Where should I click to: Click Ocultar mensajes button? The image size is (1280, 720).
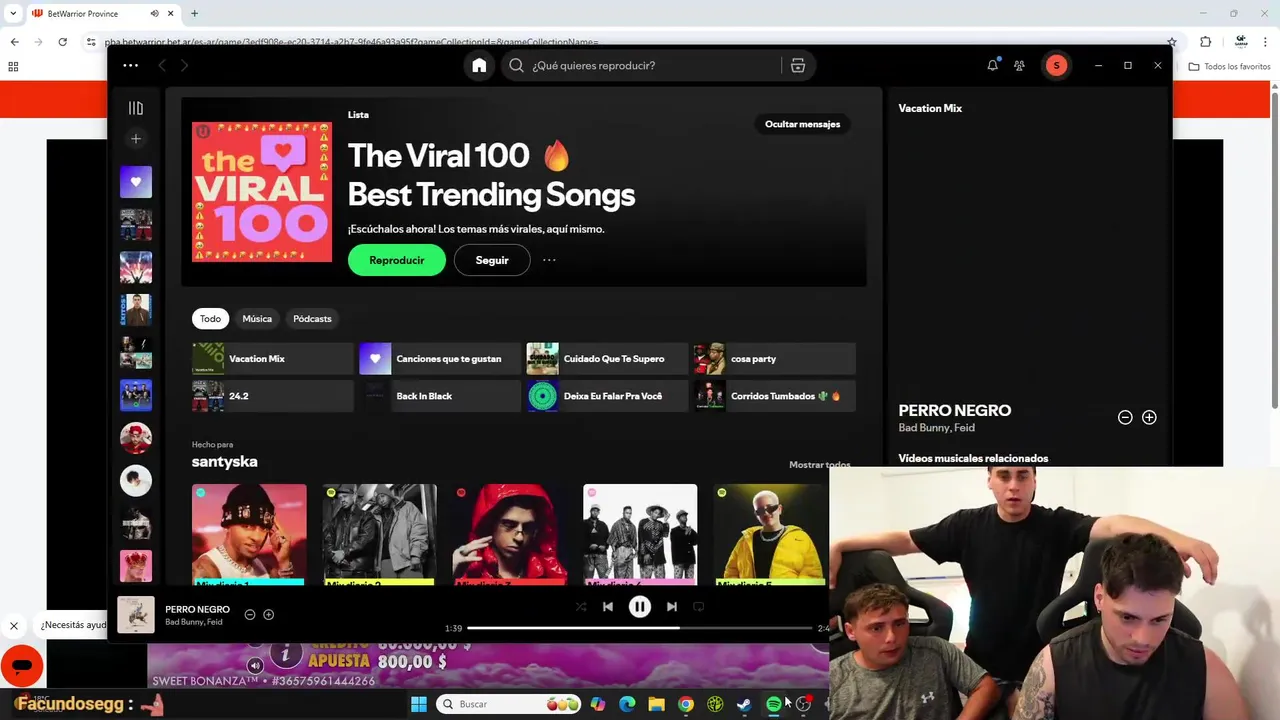[x=802, y=124]
